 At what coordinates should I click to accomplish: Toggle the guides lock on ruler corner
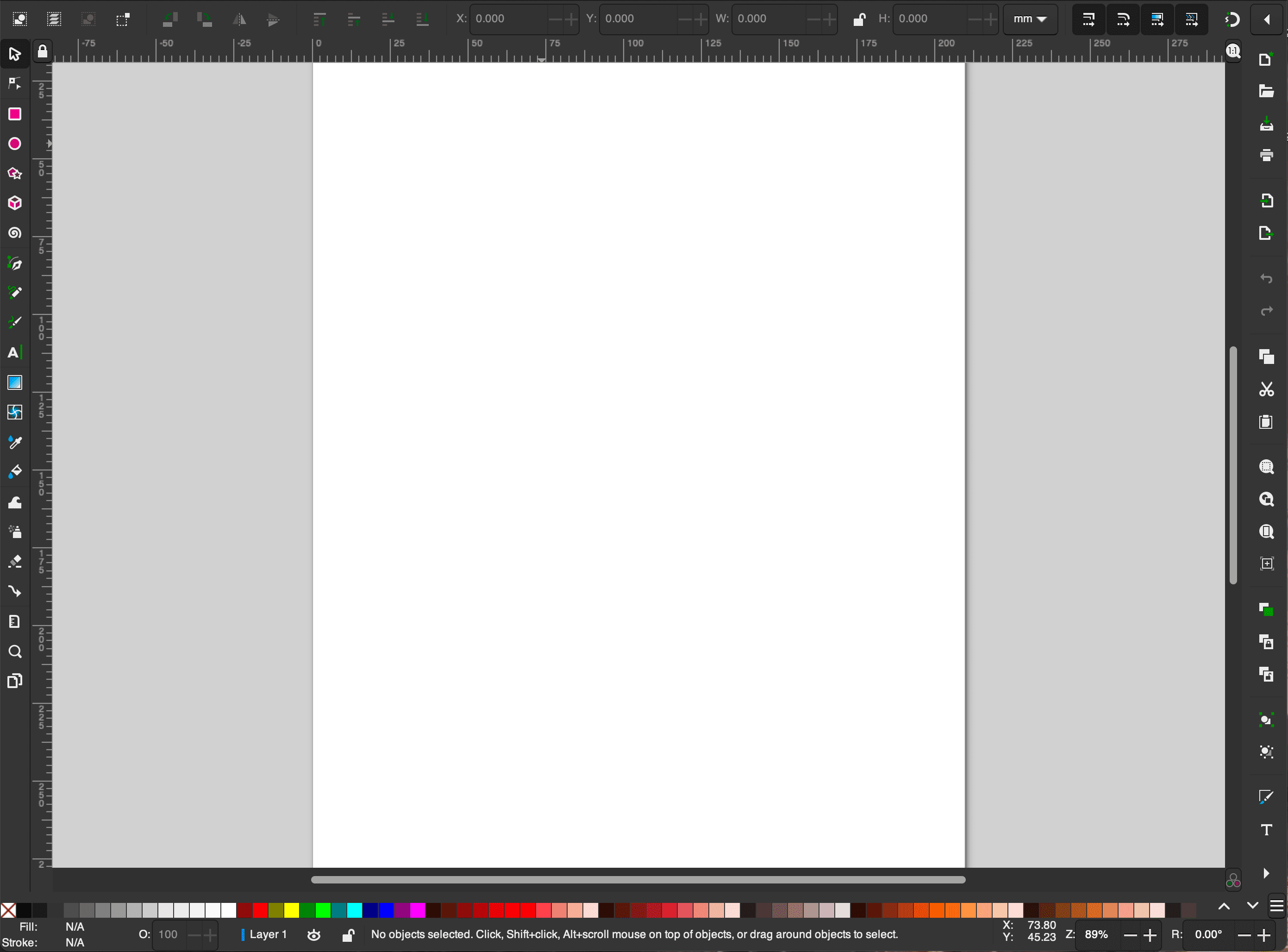point(43,51)
